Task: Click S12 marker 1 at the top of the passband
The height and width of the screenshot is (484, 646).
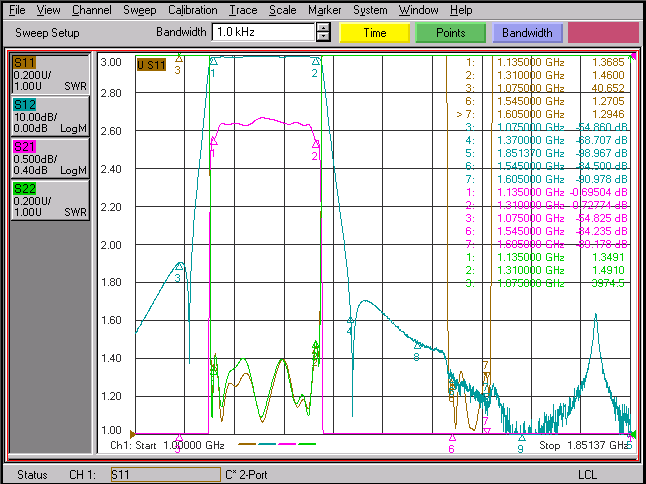Action: coord(213,61)
